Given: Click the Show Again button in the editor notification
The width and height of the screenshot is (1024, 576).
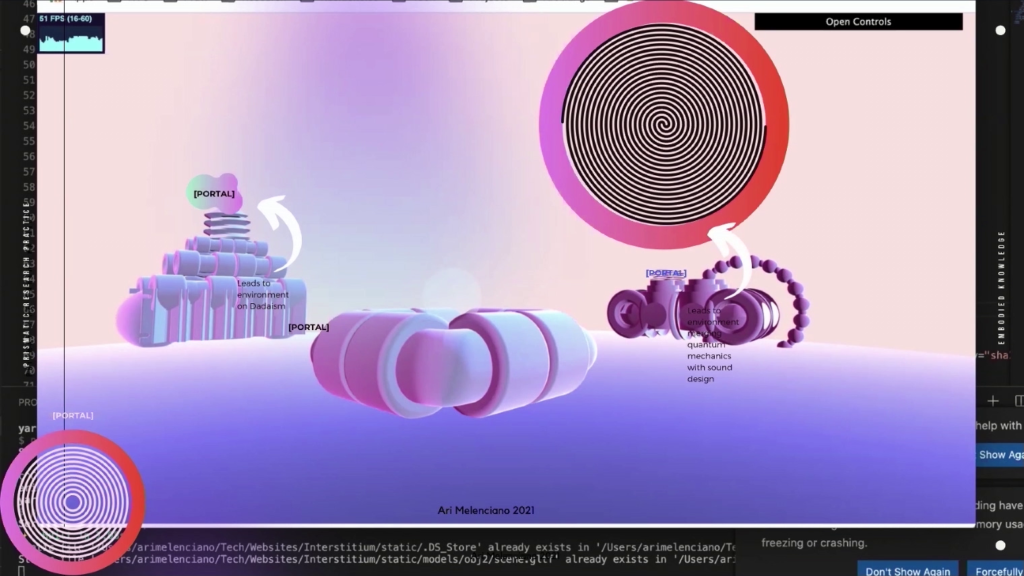Looking at the screenshot, I should tap(1000, 455).
